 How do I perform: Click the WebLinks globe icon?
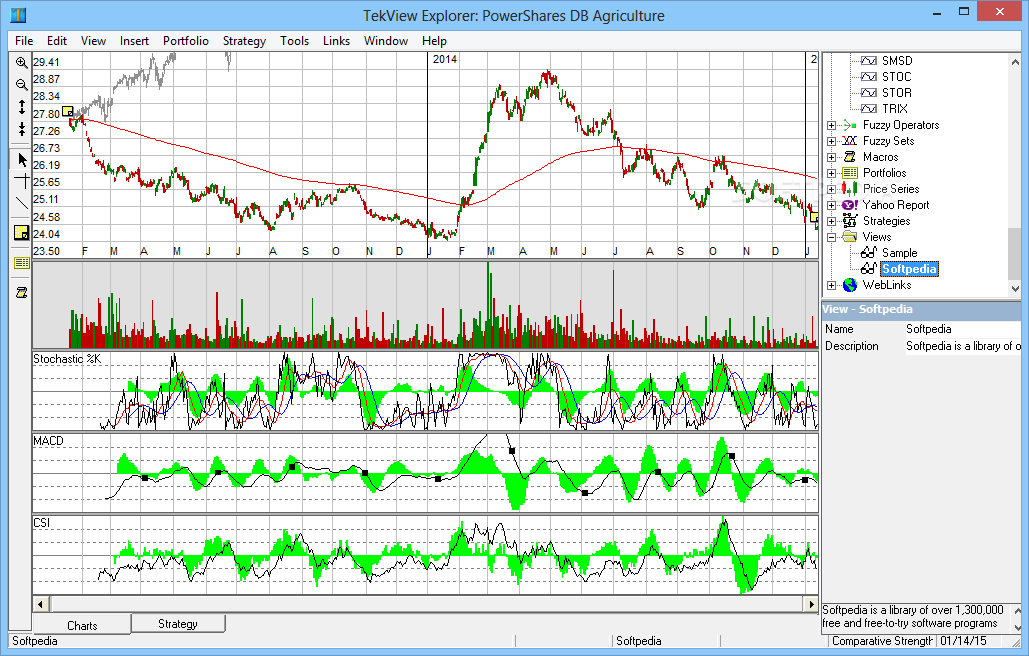(x=850, y=285)
